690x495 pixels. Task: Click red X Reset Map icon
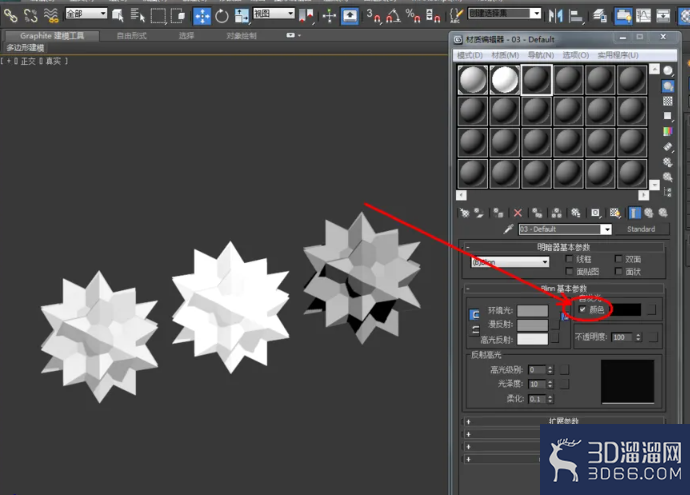[x=518, y=213]
